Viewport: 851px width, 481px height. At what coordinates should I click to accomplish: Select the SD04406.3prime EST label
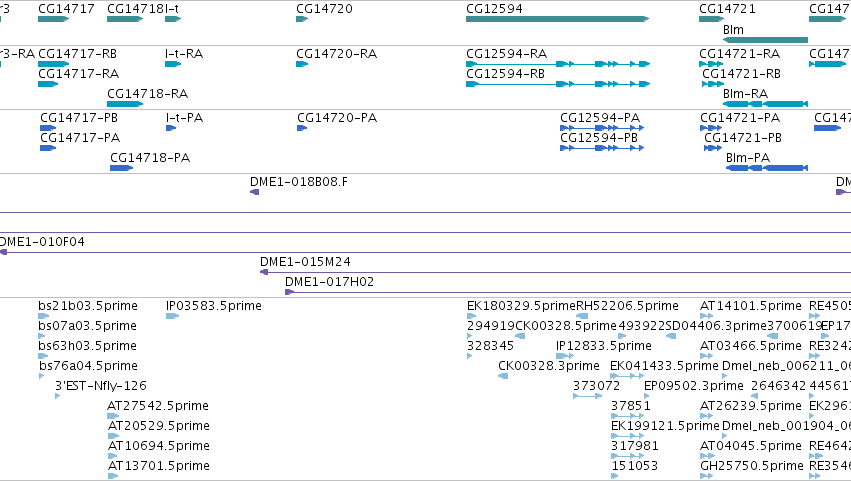pyautogui.click(x=715, y=326)
